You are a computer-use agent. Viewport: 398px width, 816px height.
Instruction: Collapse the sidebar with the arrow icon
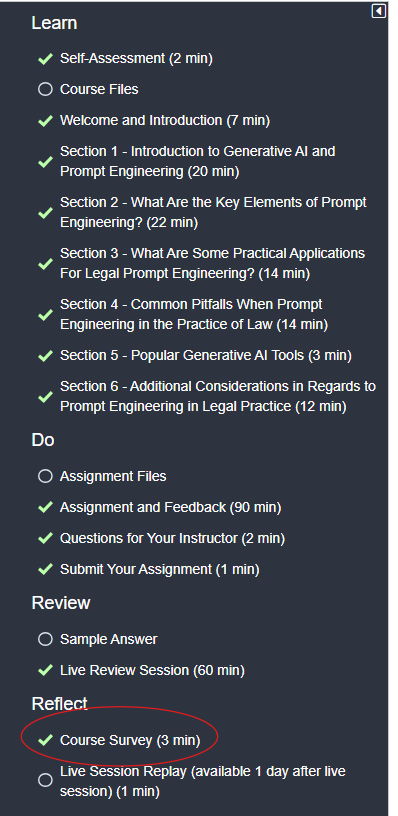coord(379,11)
